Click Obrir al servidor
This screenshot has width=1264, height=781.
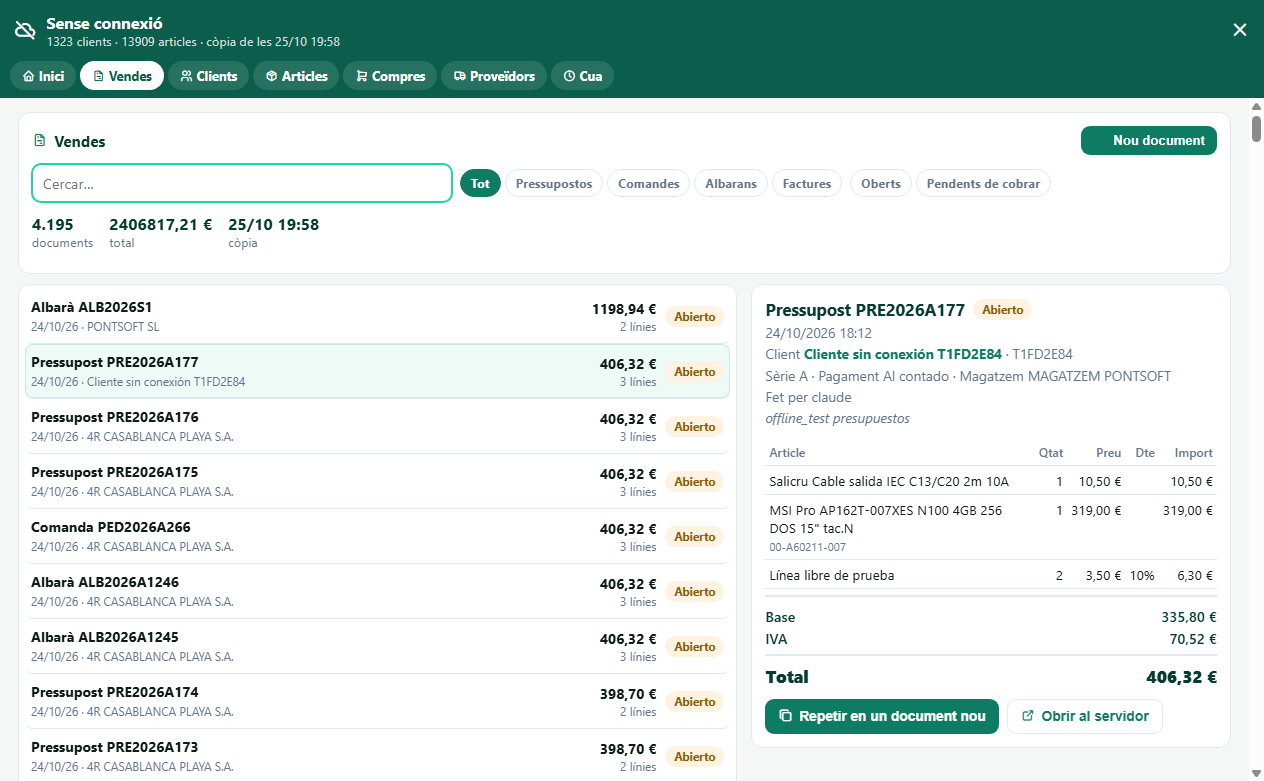(x=1085, y=716)
